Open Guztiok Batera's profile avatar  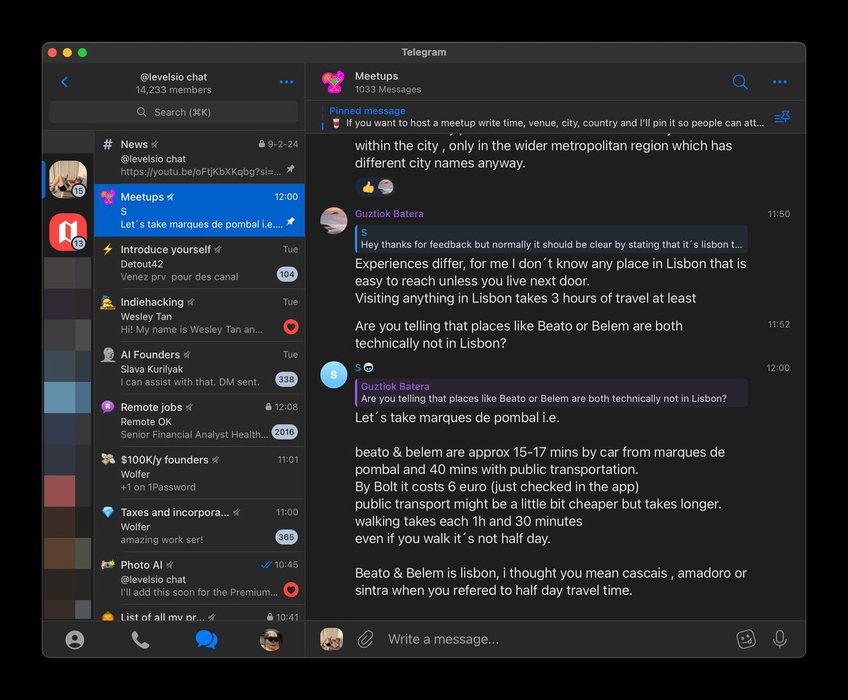(334, 220)
